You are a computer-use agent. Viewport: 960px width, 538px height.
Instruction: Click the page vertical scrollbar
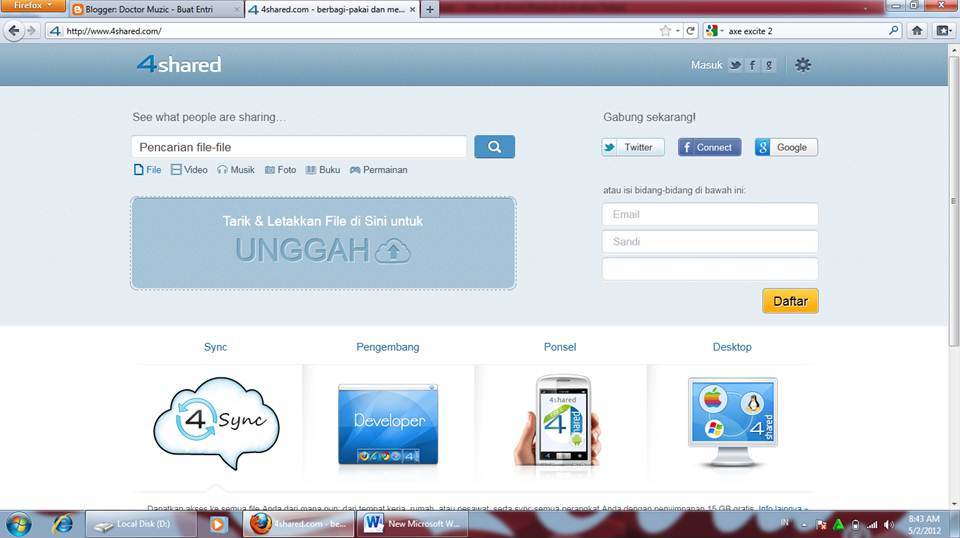[954, 202]
